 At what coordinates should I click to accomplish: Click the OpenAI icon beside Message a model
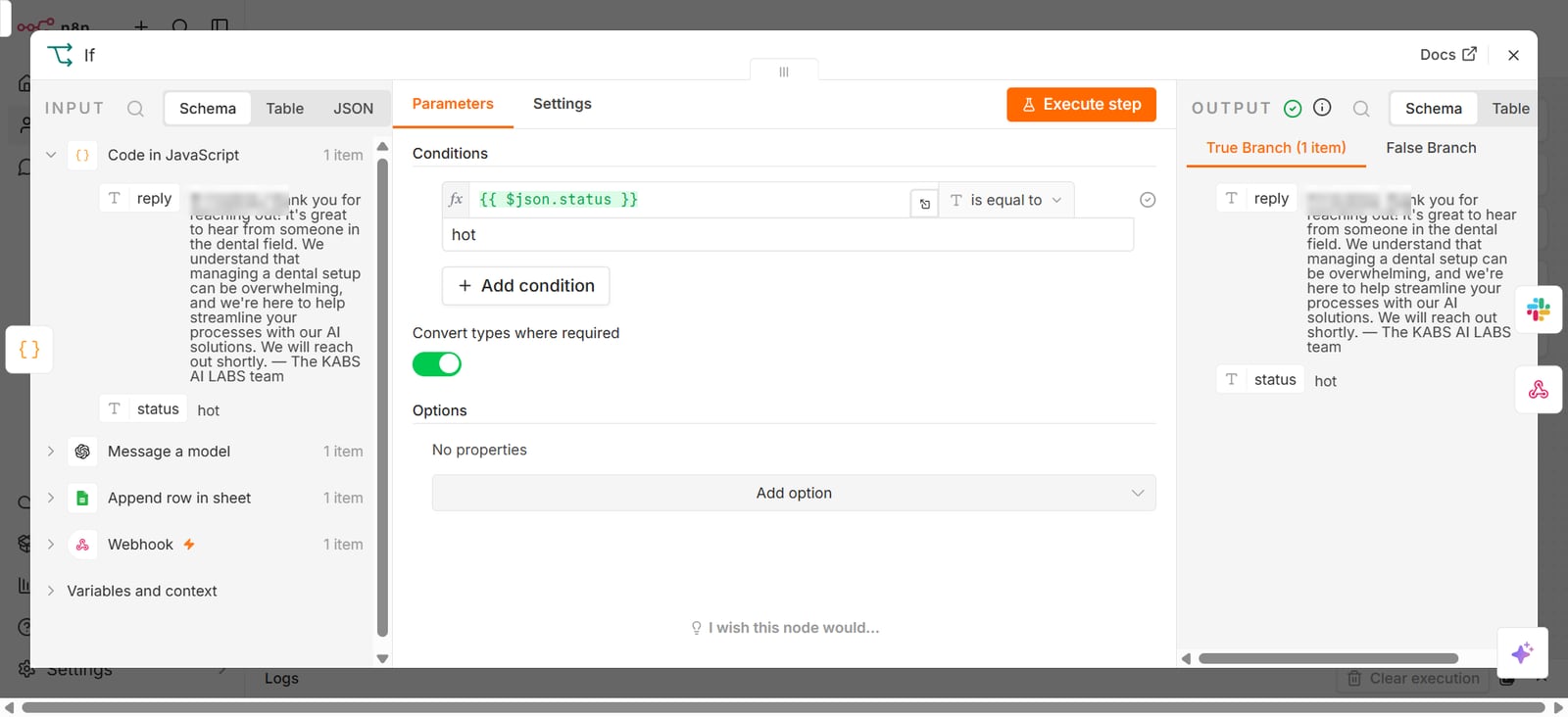(82, 452)
